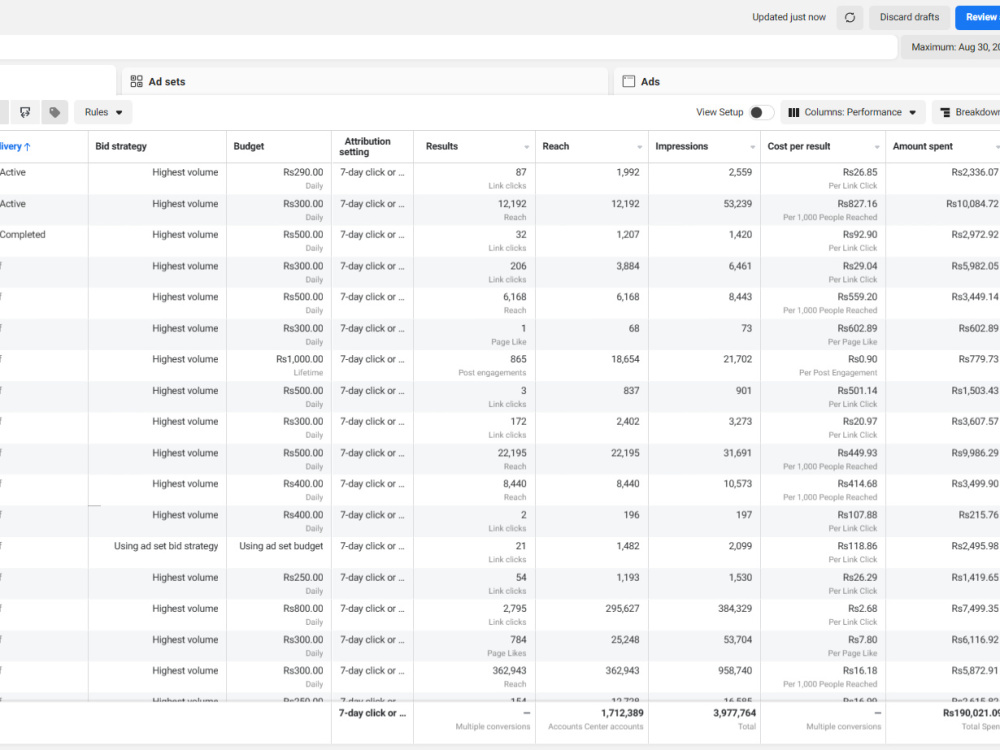The image size is (1000, 750).
Task: Open the Results column menu arrow
Action: pos(527,147)
